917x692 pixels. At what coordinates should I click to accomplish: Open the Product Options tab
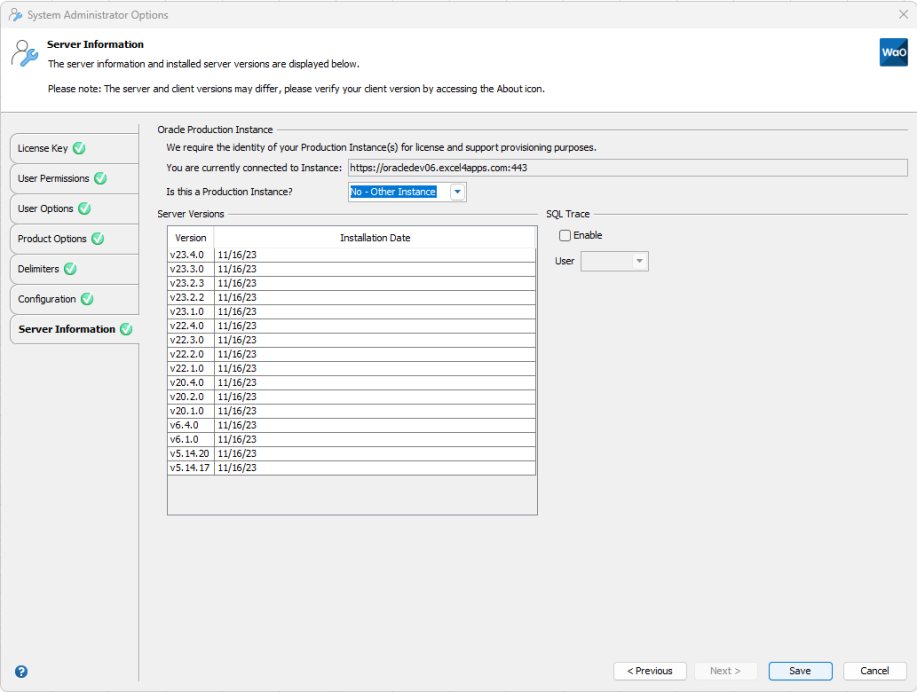point(50,238)
